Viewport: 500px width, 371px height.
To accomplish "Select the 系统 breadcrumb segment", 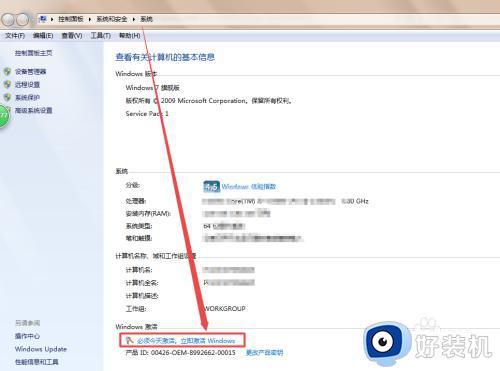I will (x=146, y=19).
